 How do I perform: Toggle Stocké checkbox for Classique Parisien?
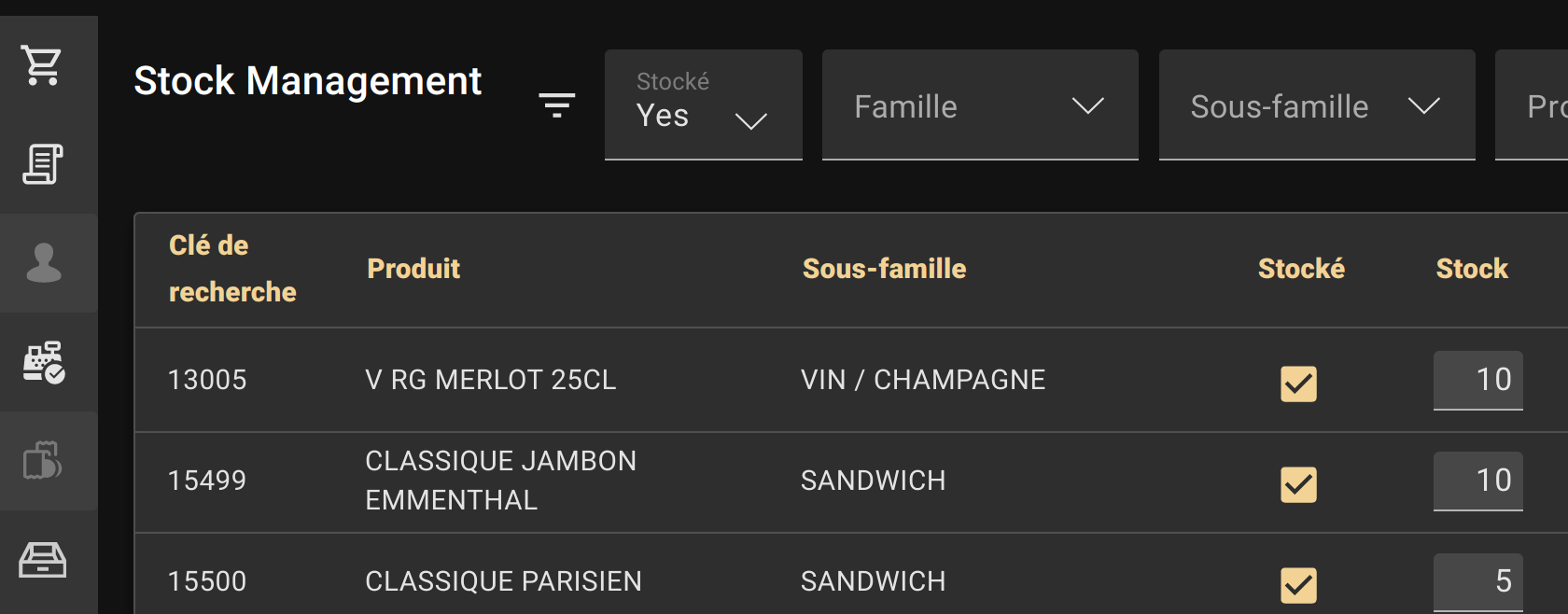pos(1298,585)
